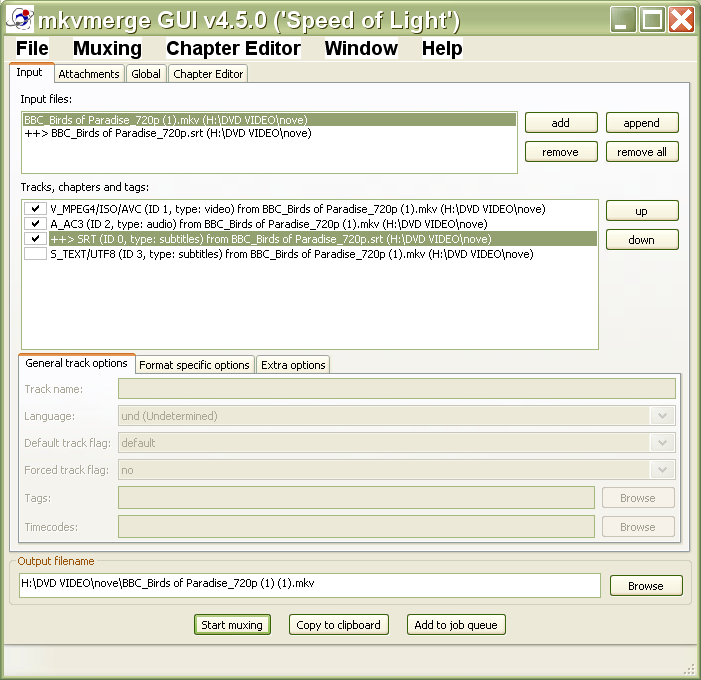Click the remove all button
The height and width of the screenshot is (680, 701).
tap(642, 152)
